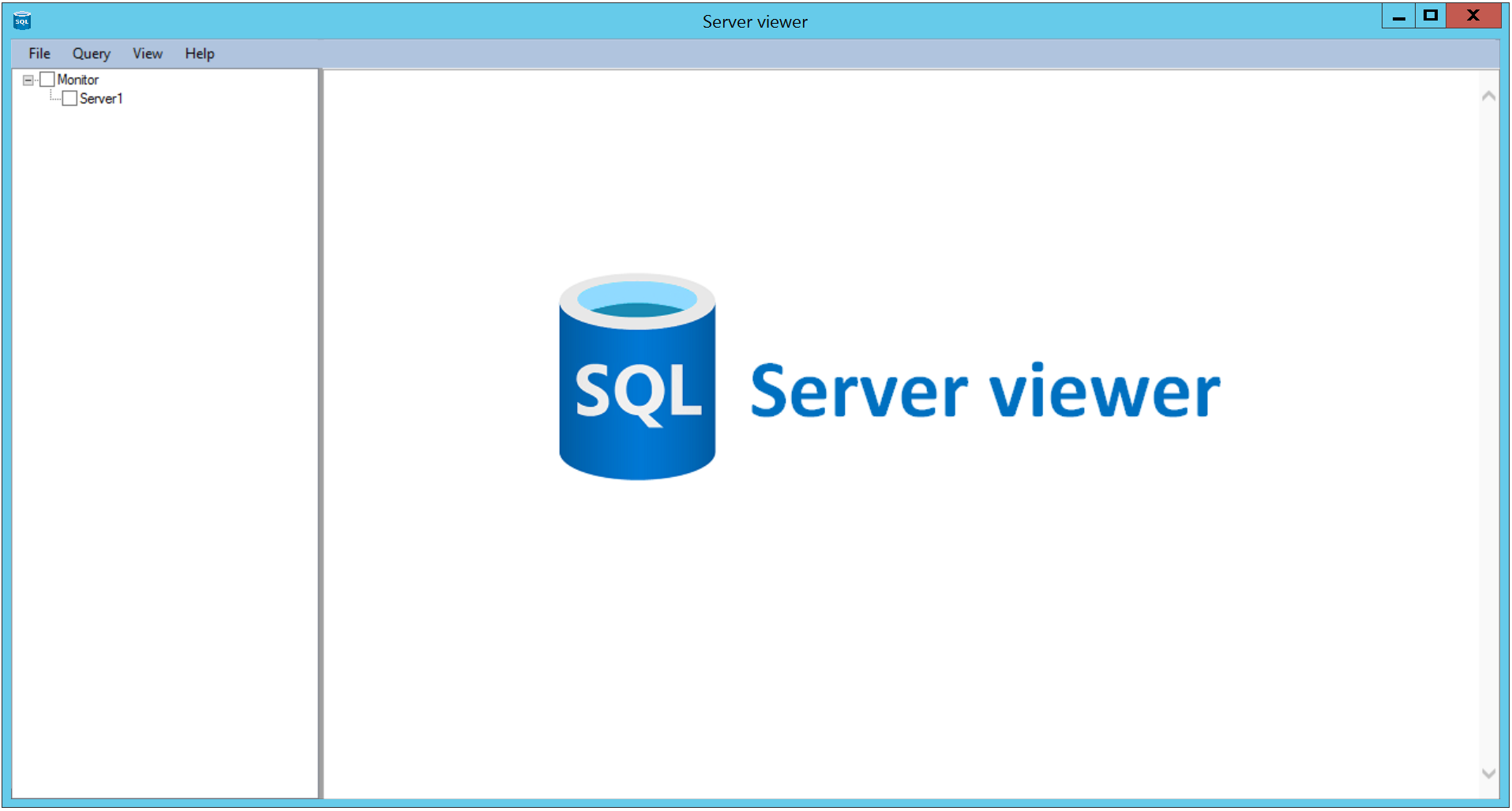The image size is (1512, 811).
Task: Open the File menu
Action: tap(39, 54)
